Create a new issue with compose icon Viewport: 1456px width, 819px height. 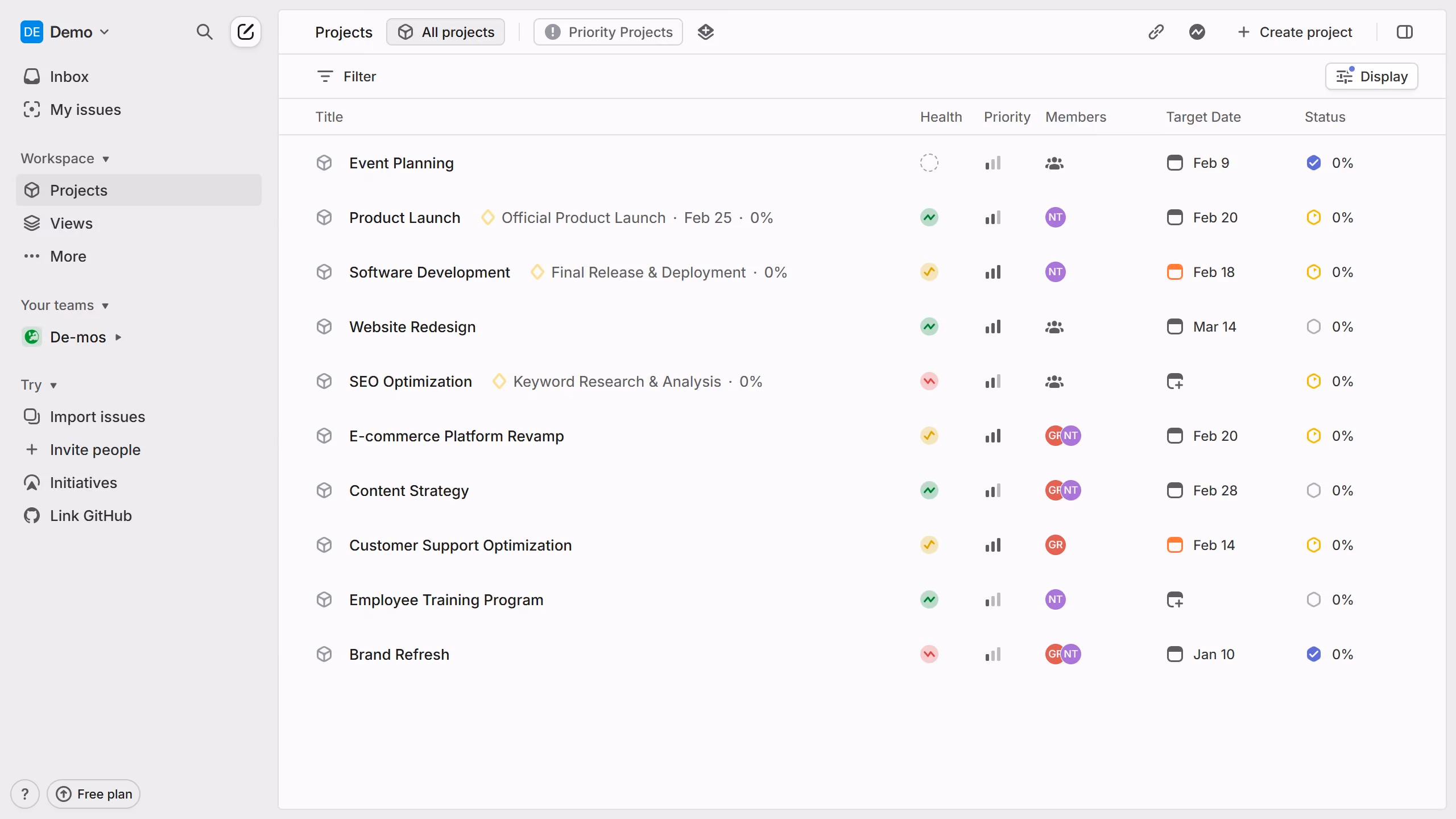[x=246, y=32]
